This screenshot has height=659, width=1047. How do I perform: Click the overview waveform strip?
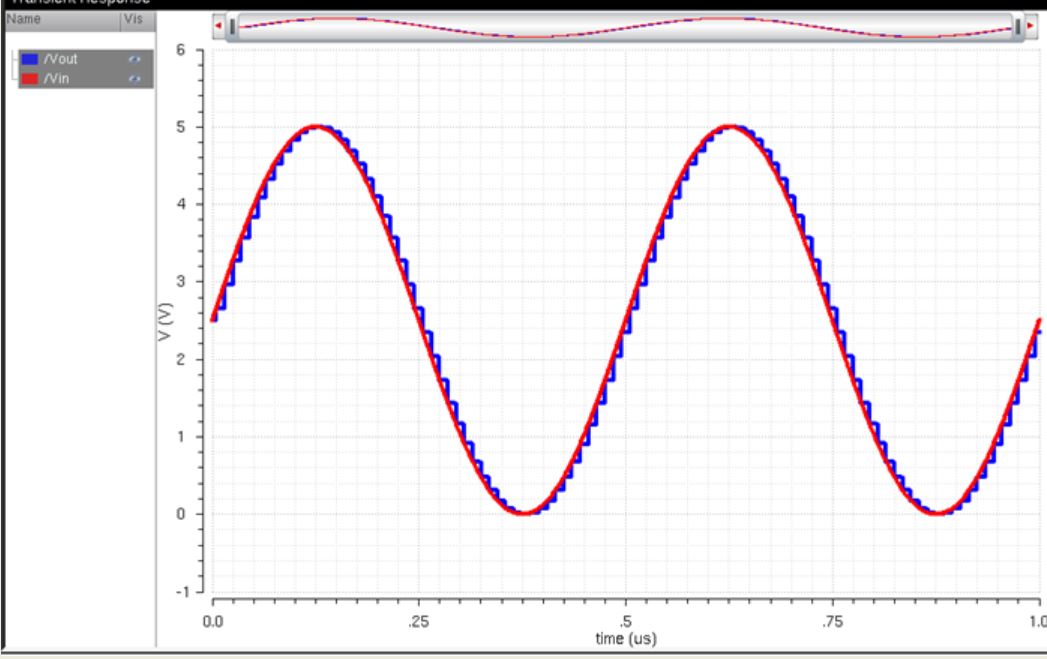625,27
